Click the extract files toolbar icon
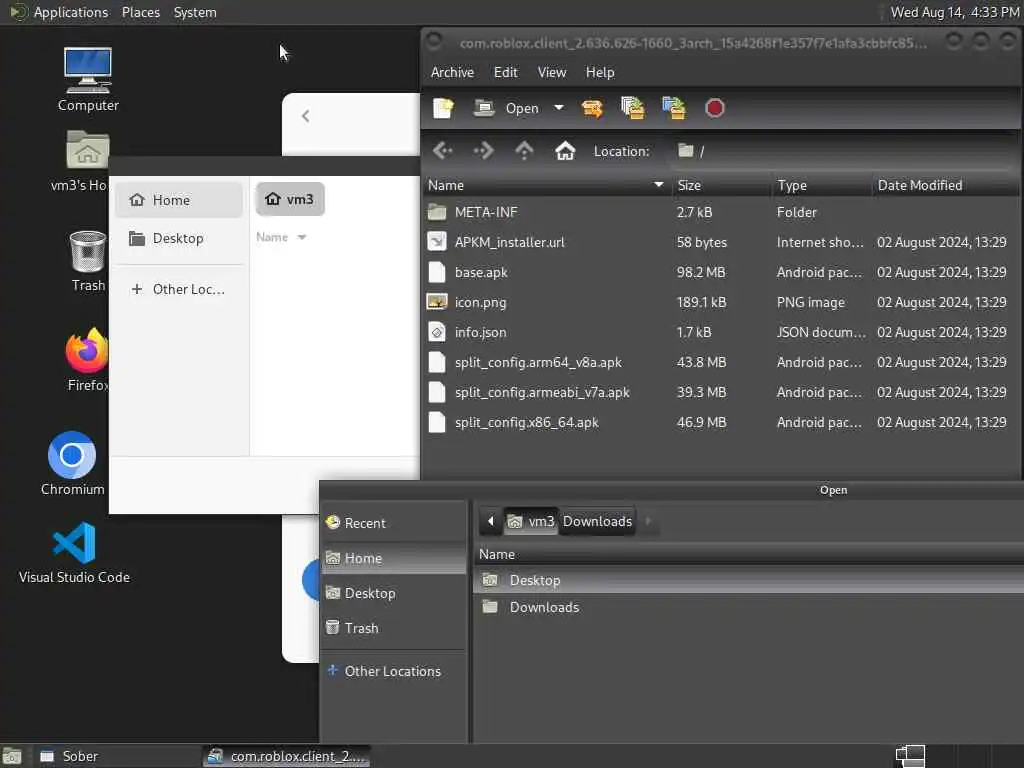Screen dimensions: 1024x768 click(592, 108)
